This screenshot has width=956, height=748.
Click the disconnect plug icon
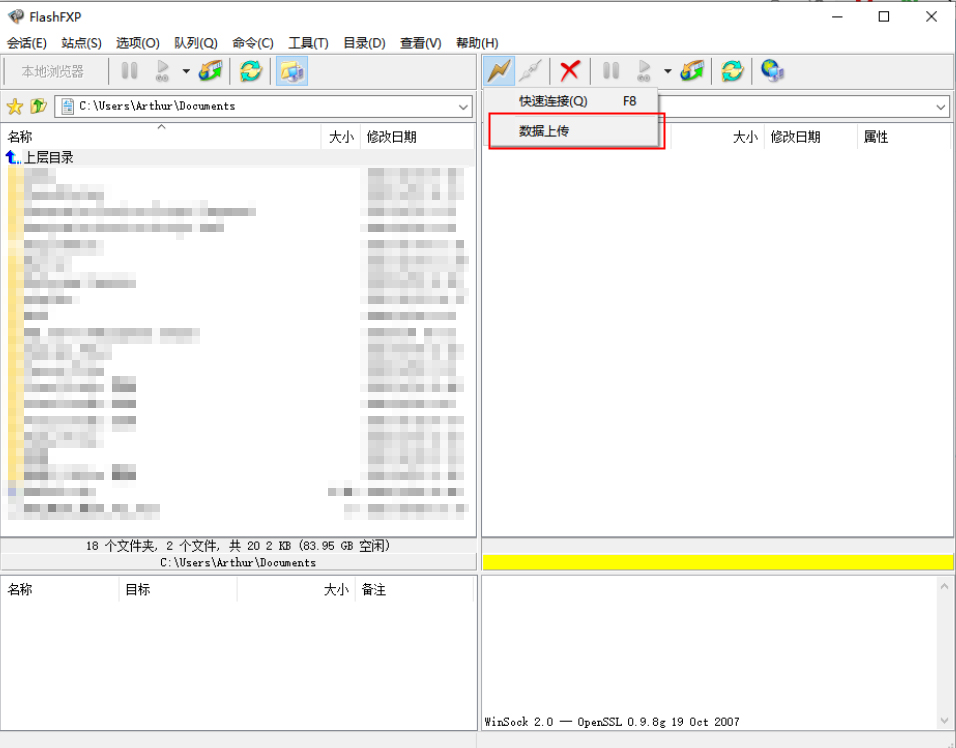pyautogui.click(x=530, y=71)
